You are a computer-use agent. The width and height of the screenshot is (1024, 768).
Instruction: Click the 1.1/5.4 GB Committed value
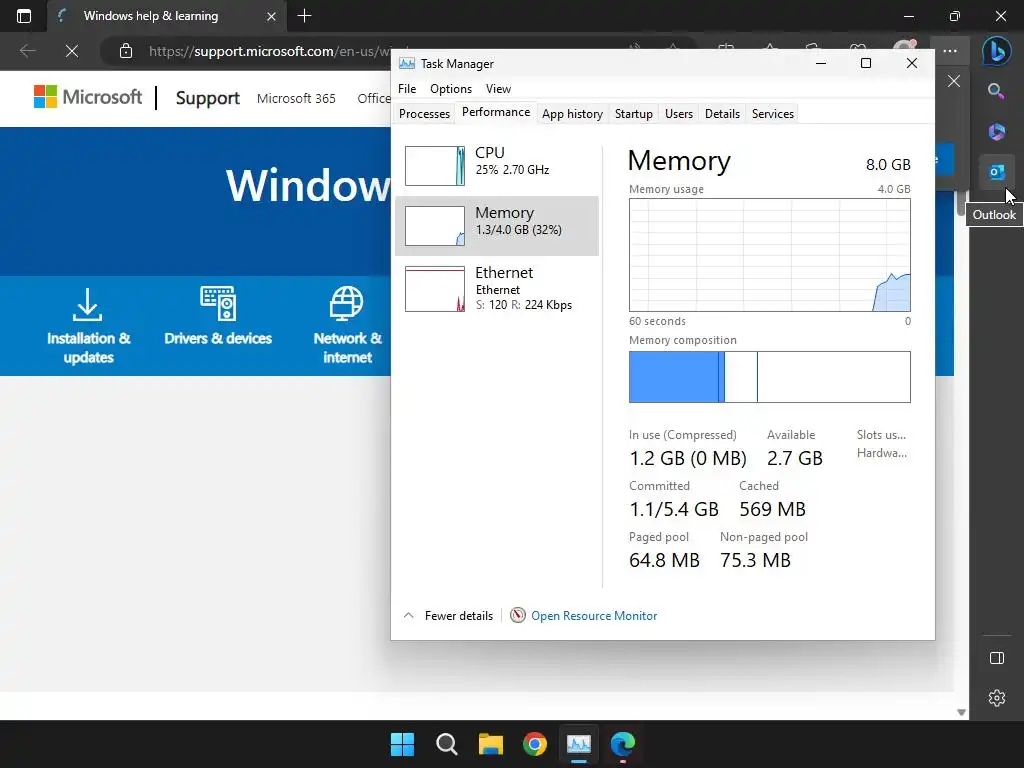[673, 509]
